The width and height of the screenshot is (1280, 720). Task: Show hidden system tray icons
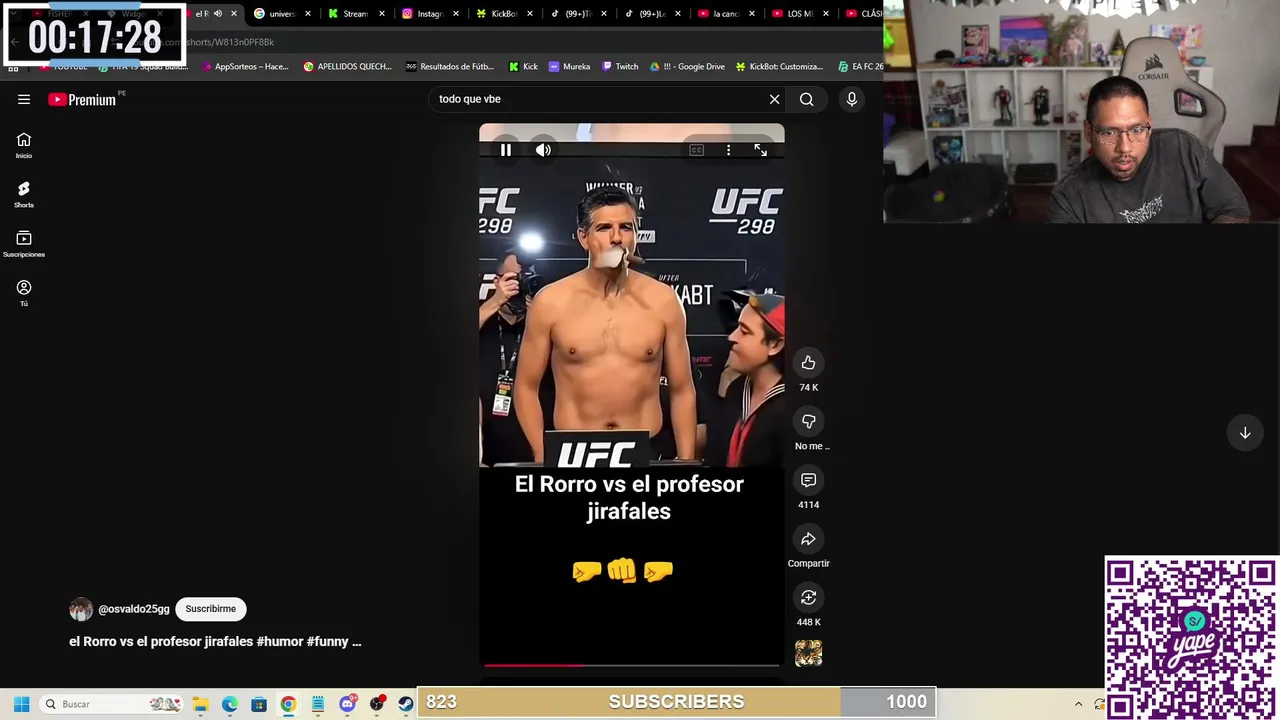click(1078, 704)
